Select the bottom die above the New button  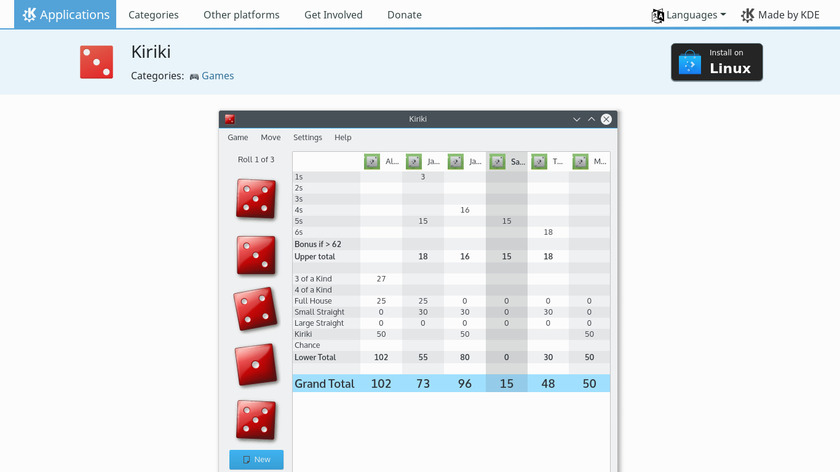pos(256,420)
